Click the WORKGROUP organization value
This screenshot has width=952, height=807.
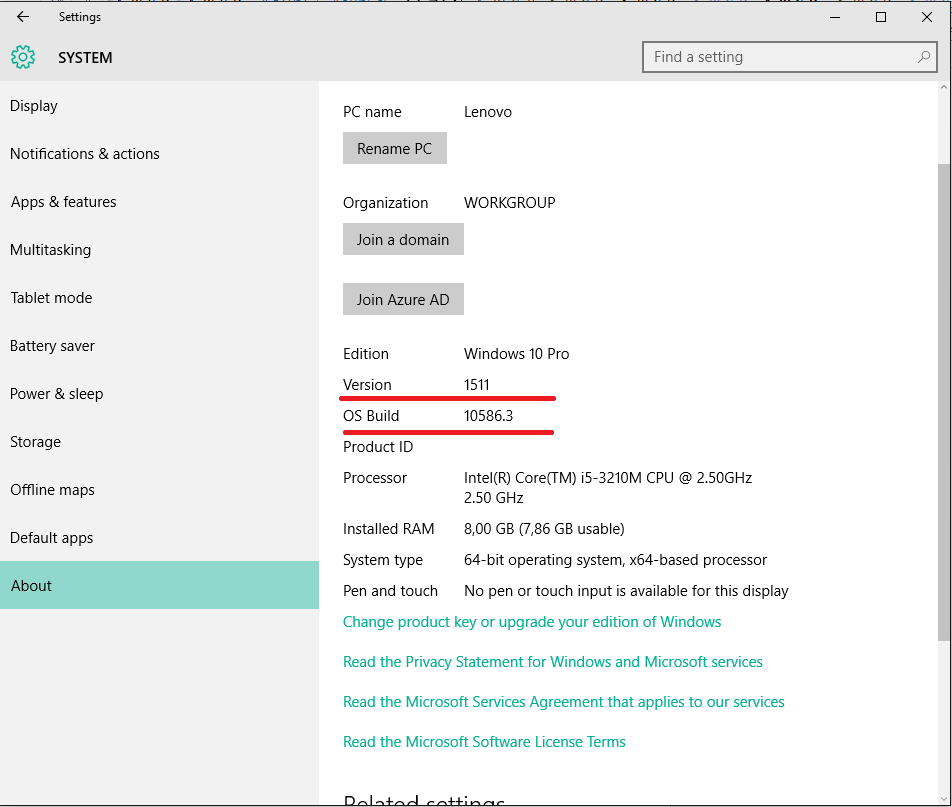click(509, 203)
